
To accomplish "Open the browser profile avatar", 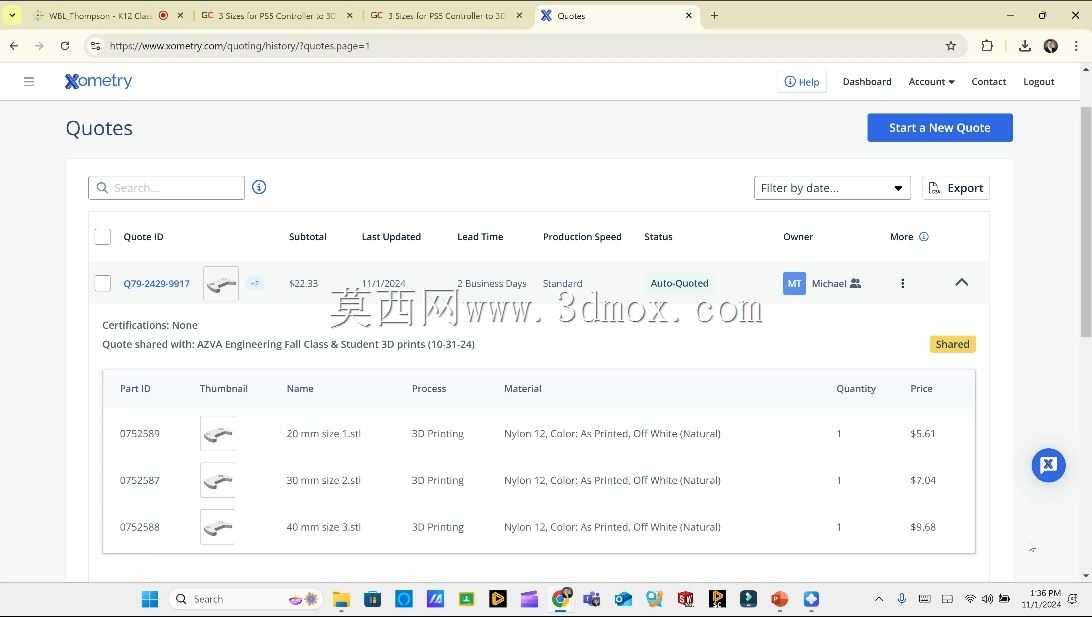I will 1051,46.
